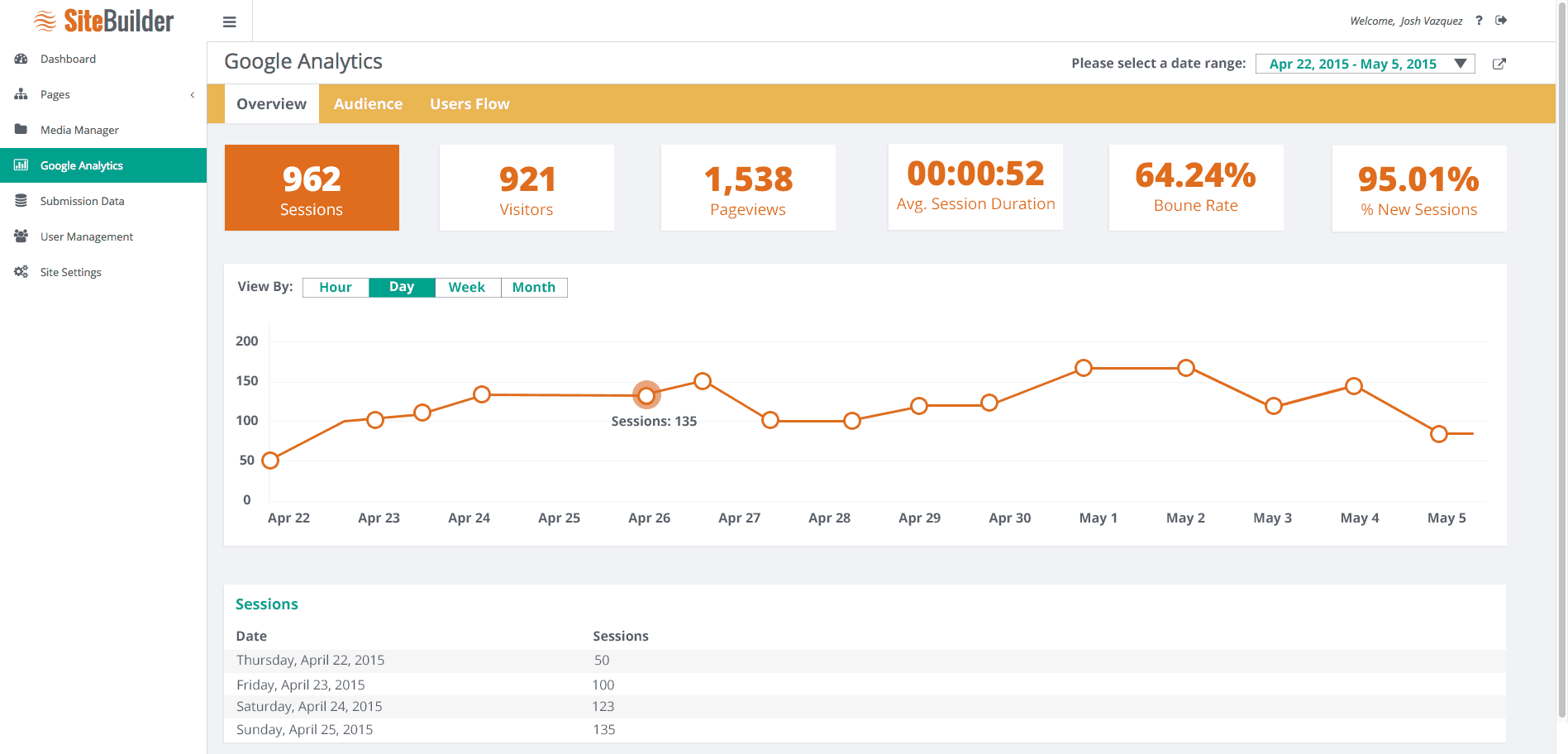Click the Site Settings gears icon
The height and width of the screenshot is (754, 1568).
point(21,271)
